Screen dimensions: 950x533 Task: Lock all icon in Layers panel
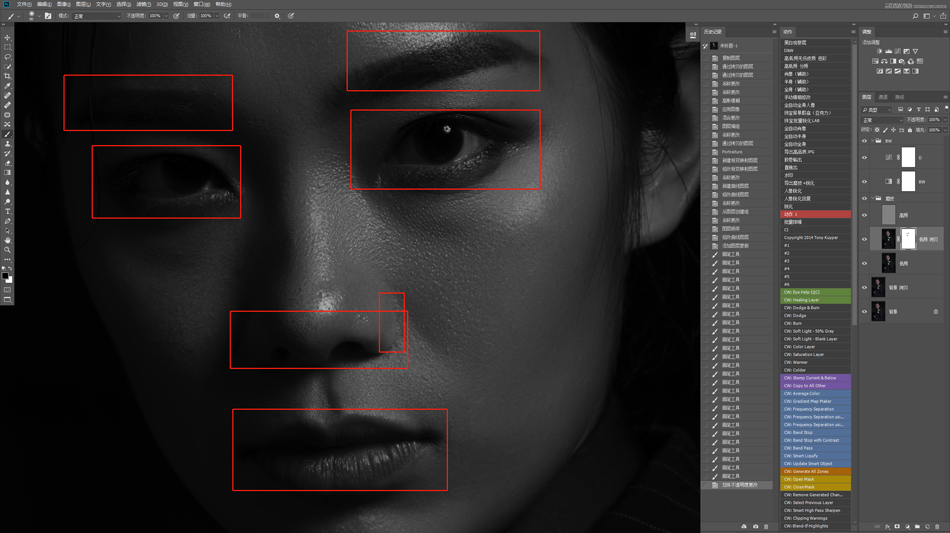tap(910, 130)
